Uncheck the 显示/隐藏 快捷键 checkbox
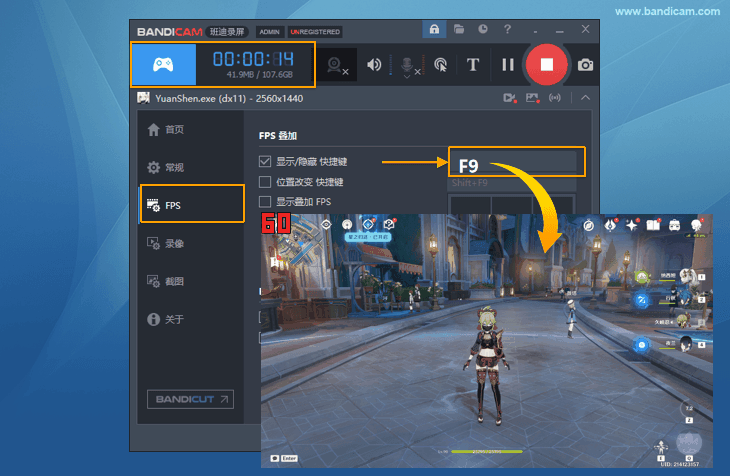Image resolution: width=730 pixels, height=476 pixels. coord(265,161)
